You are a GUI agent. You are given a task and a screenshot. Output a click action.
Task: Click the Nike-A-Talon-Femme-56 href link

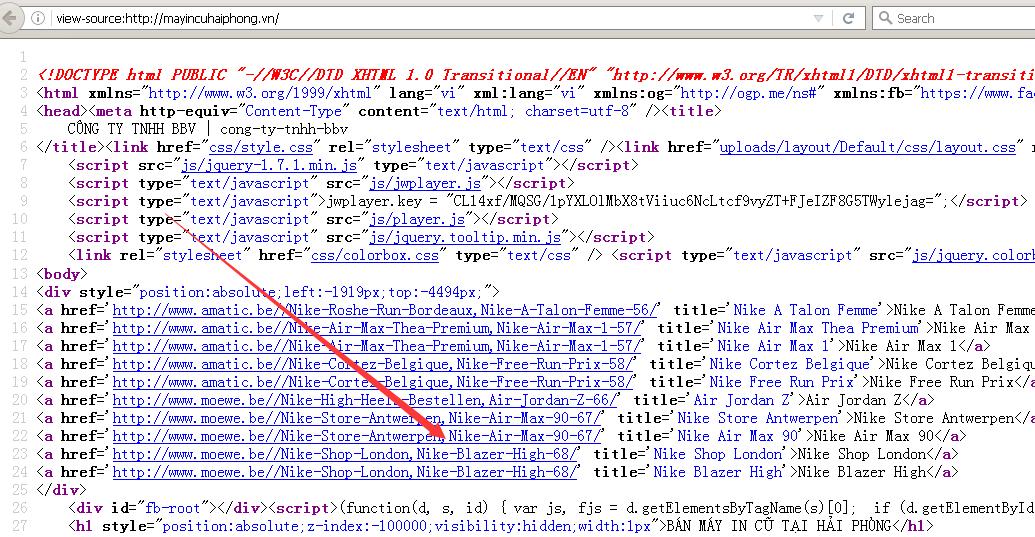[386, 310]
